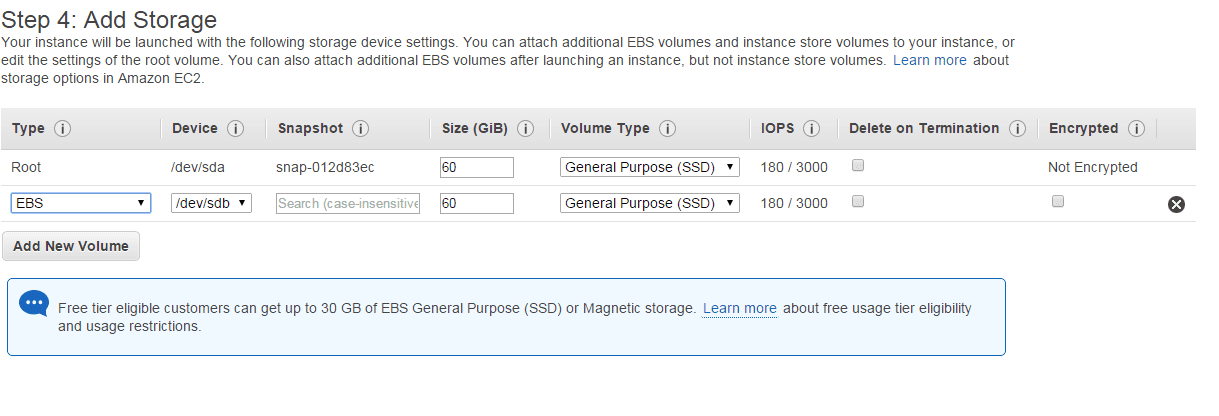Open the Snapshot column info icon
The image size is (1219, 416).
[x=361, y=129]
